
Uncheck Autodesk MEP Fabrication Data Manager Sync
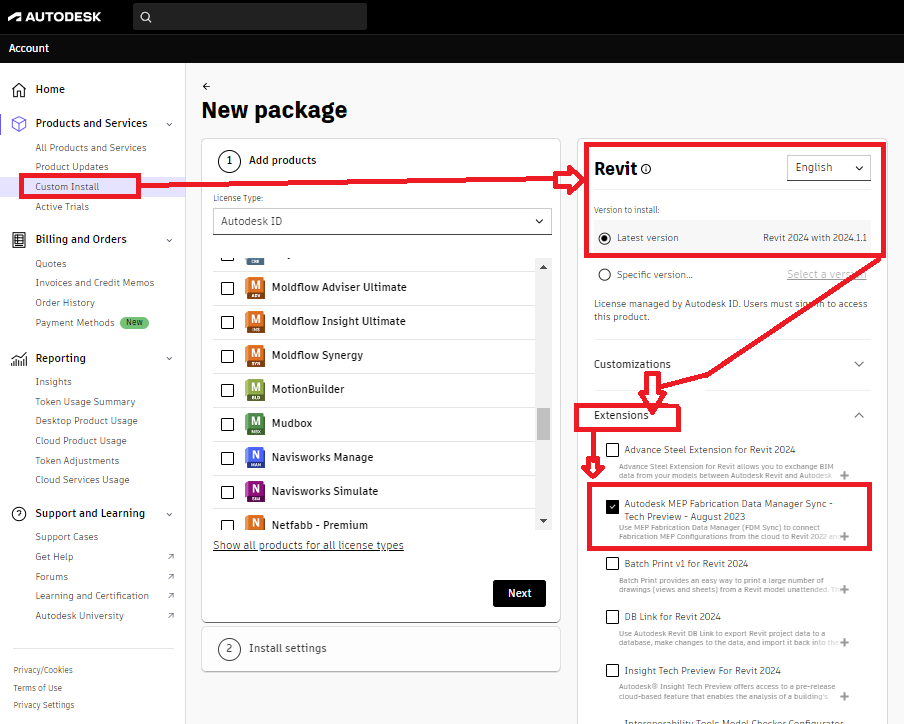point(613,505)
